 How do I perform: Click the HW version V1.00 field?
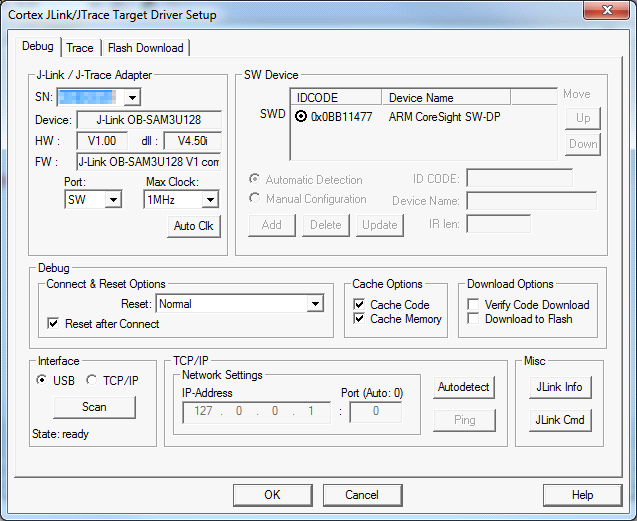point(102,141)
